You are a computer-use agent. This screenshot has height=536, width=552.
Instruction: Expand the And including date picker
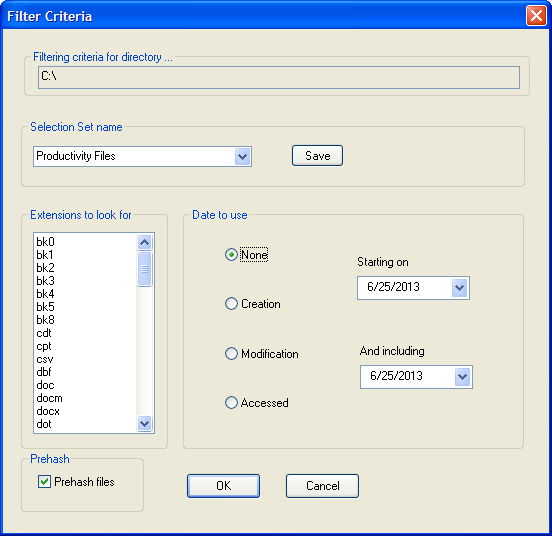[462, 377]
